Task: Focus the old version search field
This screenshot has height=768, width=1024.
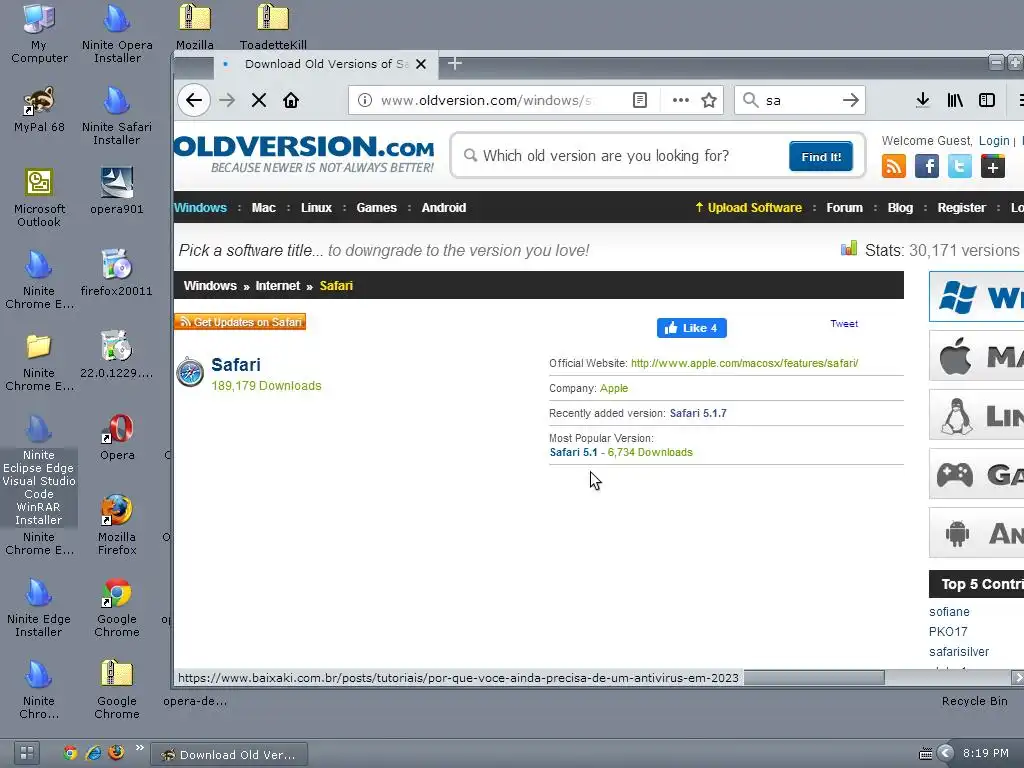Action: (620, 156)
